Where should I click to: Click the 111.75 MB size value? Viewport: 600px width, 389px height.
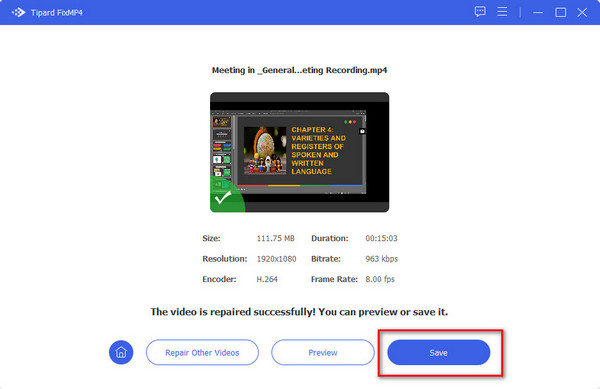point(276,238)
